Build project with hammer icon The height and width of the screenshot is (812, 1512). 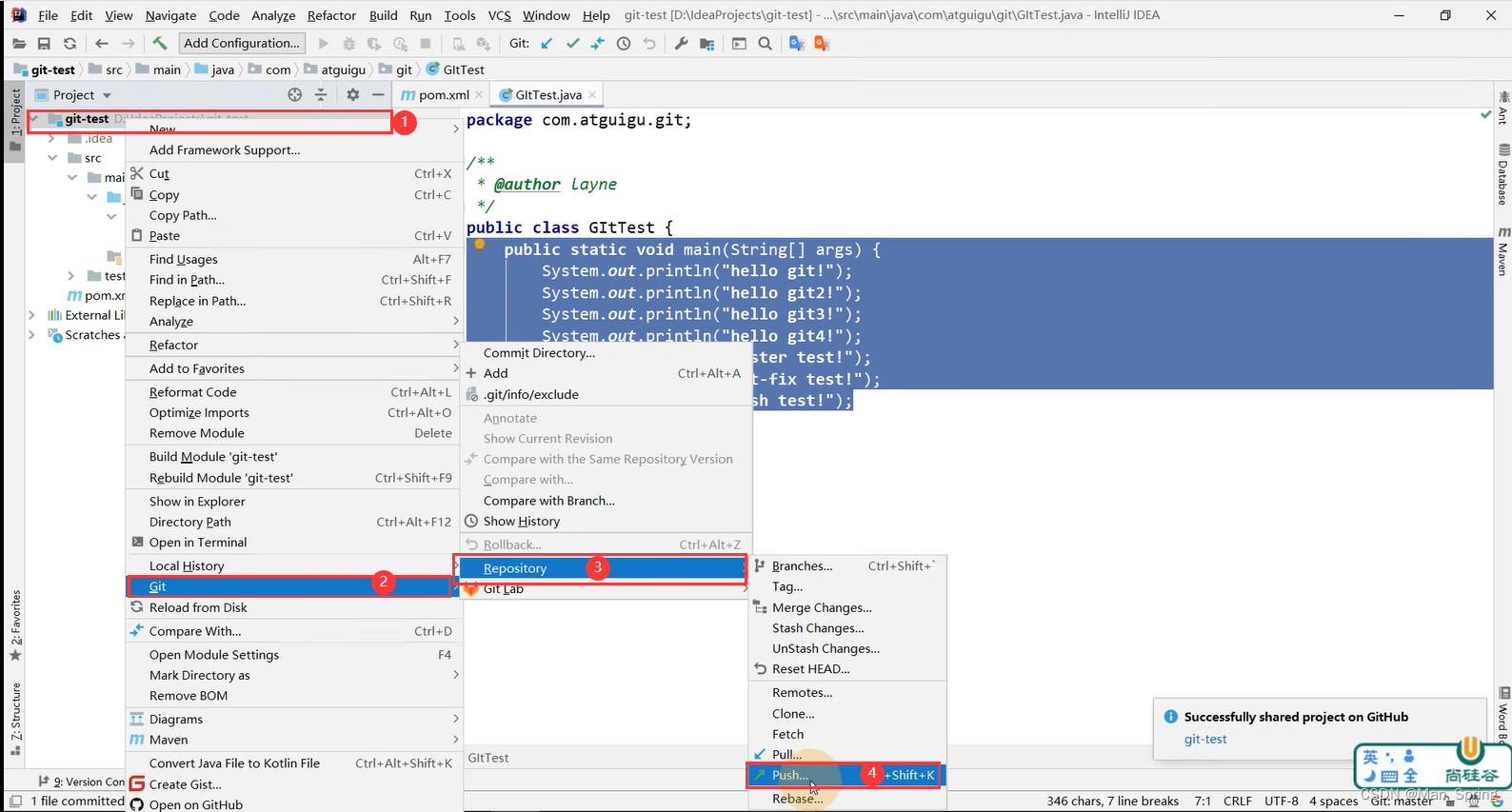coord(160,44)
